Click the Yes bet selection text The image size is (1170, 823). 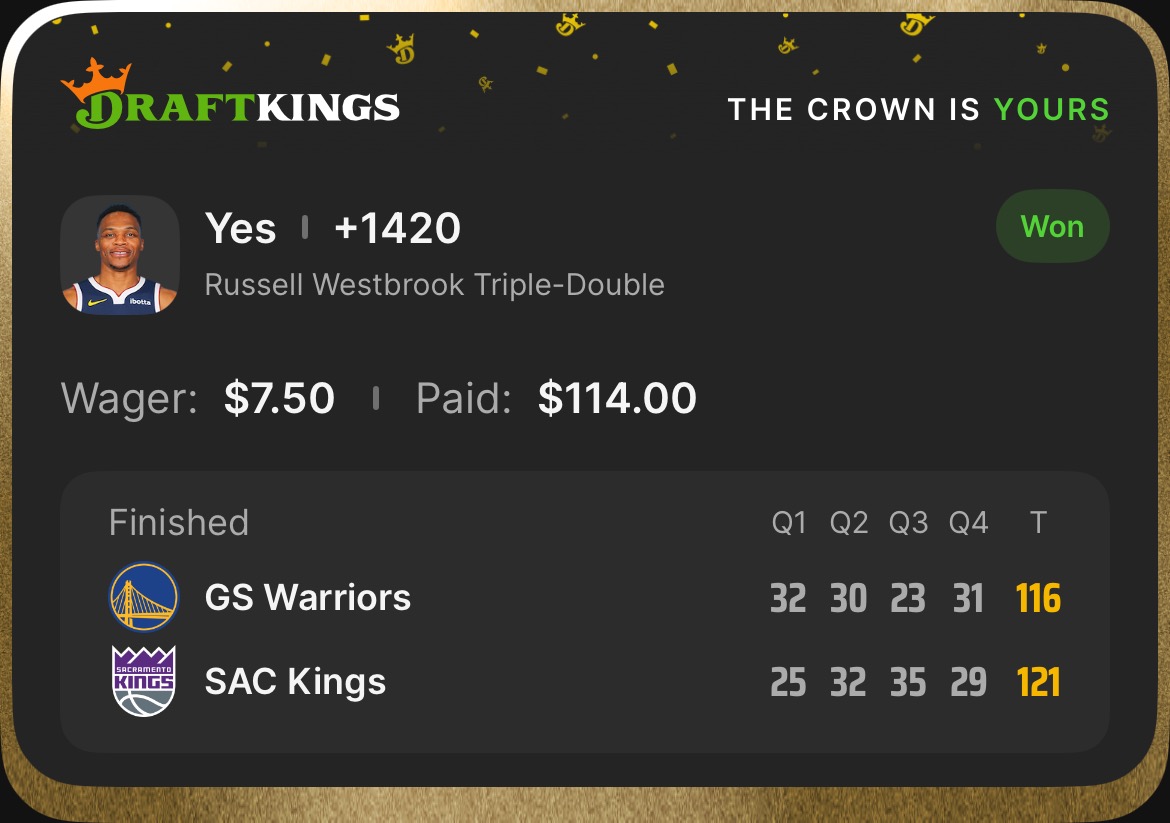pyautogui.click(x=240, y=229)
